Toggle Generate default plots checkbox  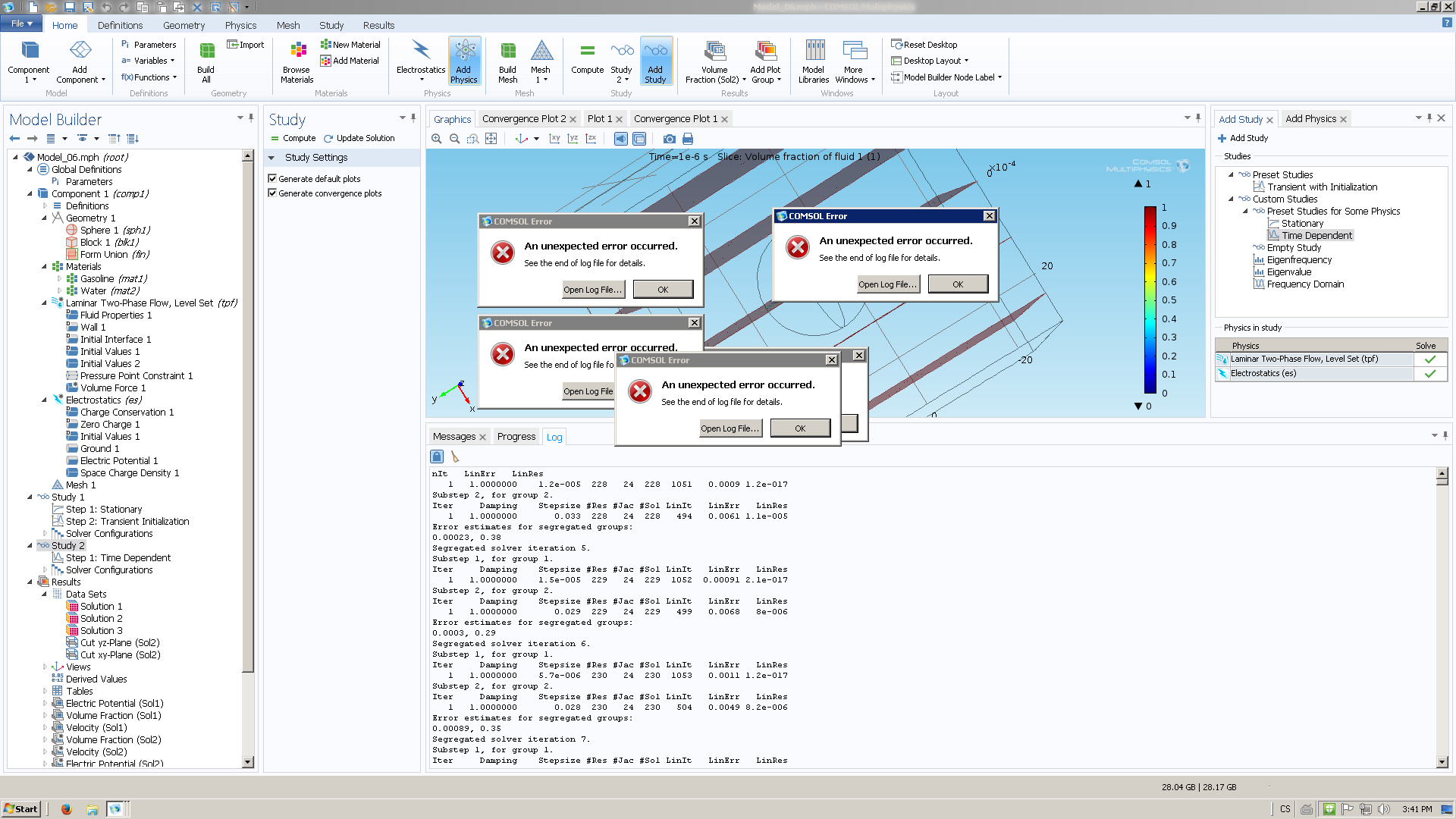(272, 179)
